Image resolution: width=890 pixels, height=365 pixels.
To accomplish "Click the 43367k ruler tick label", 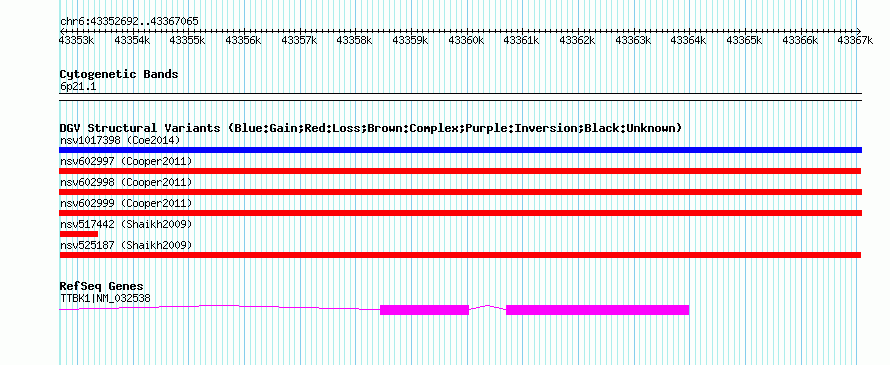I will [x=855, y=40].
